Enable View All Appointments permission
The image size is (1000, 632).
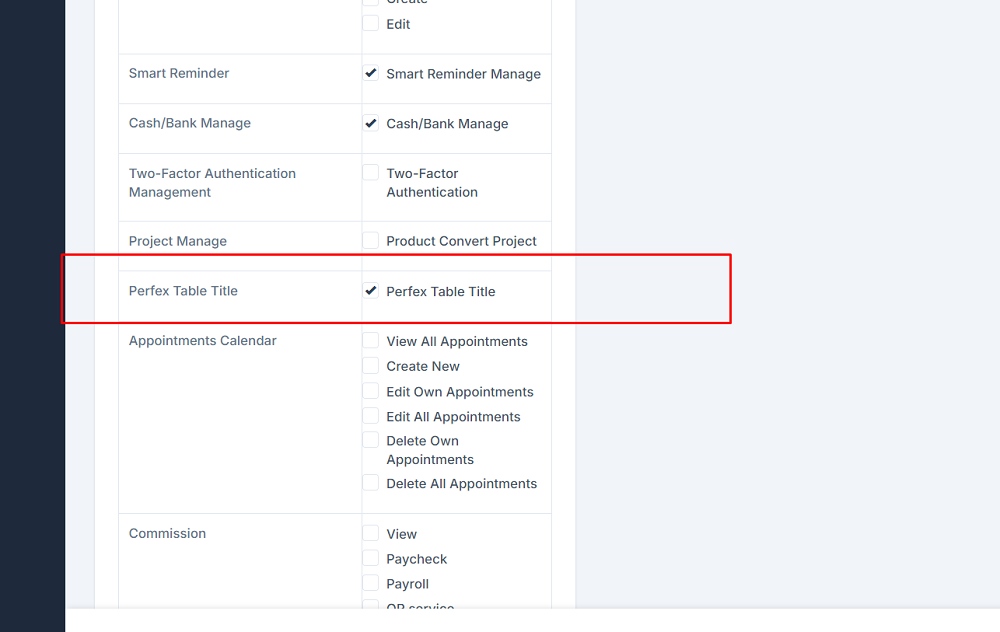(371, 341)
